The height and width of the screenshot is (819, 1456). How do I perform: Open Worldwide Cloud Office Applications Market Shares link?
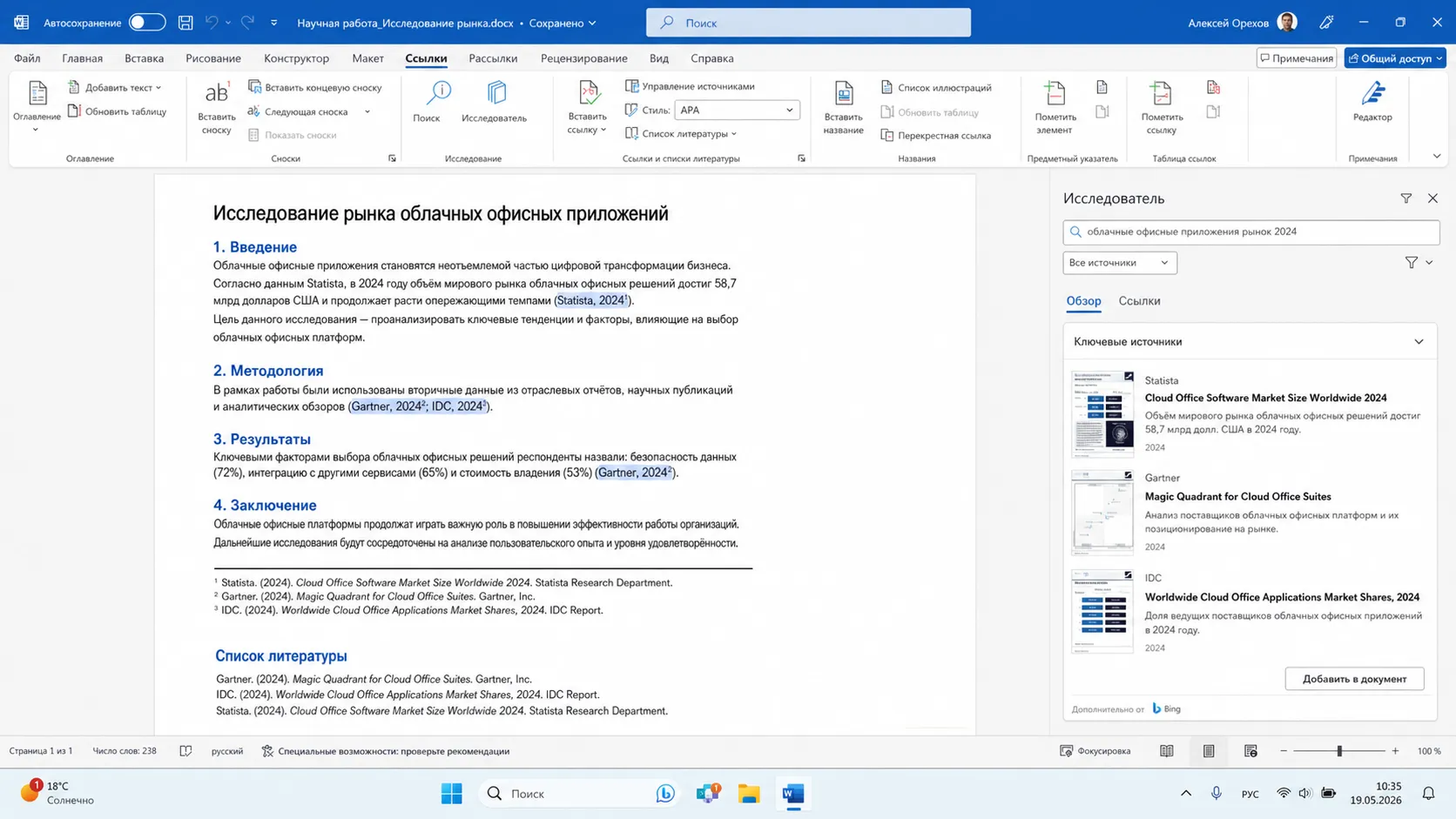[1282, 597]
